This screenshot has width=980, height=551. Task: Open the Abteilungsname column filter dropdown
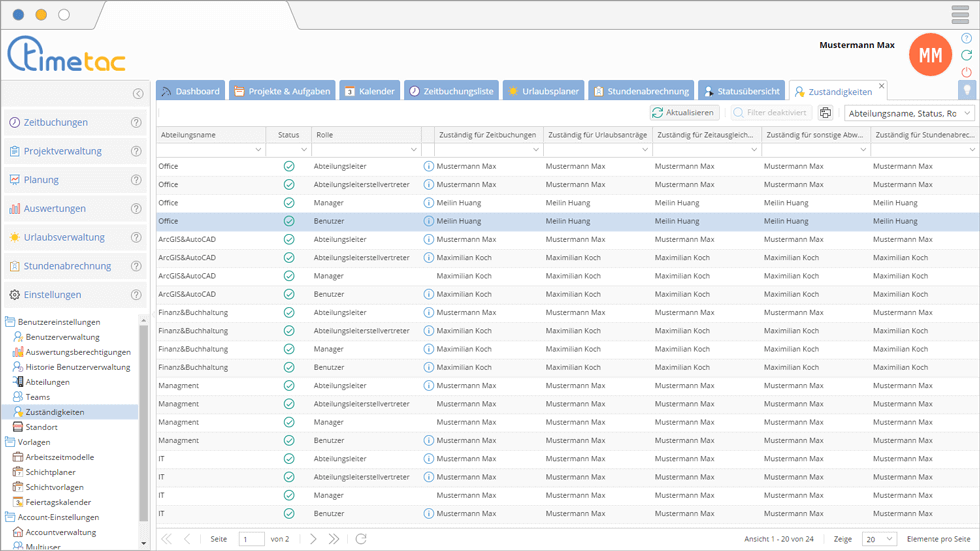pos(257,150)
